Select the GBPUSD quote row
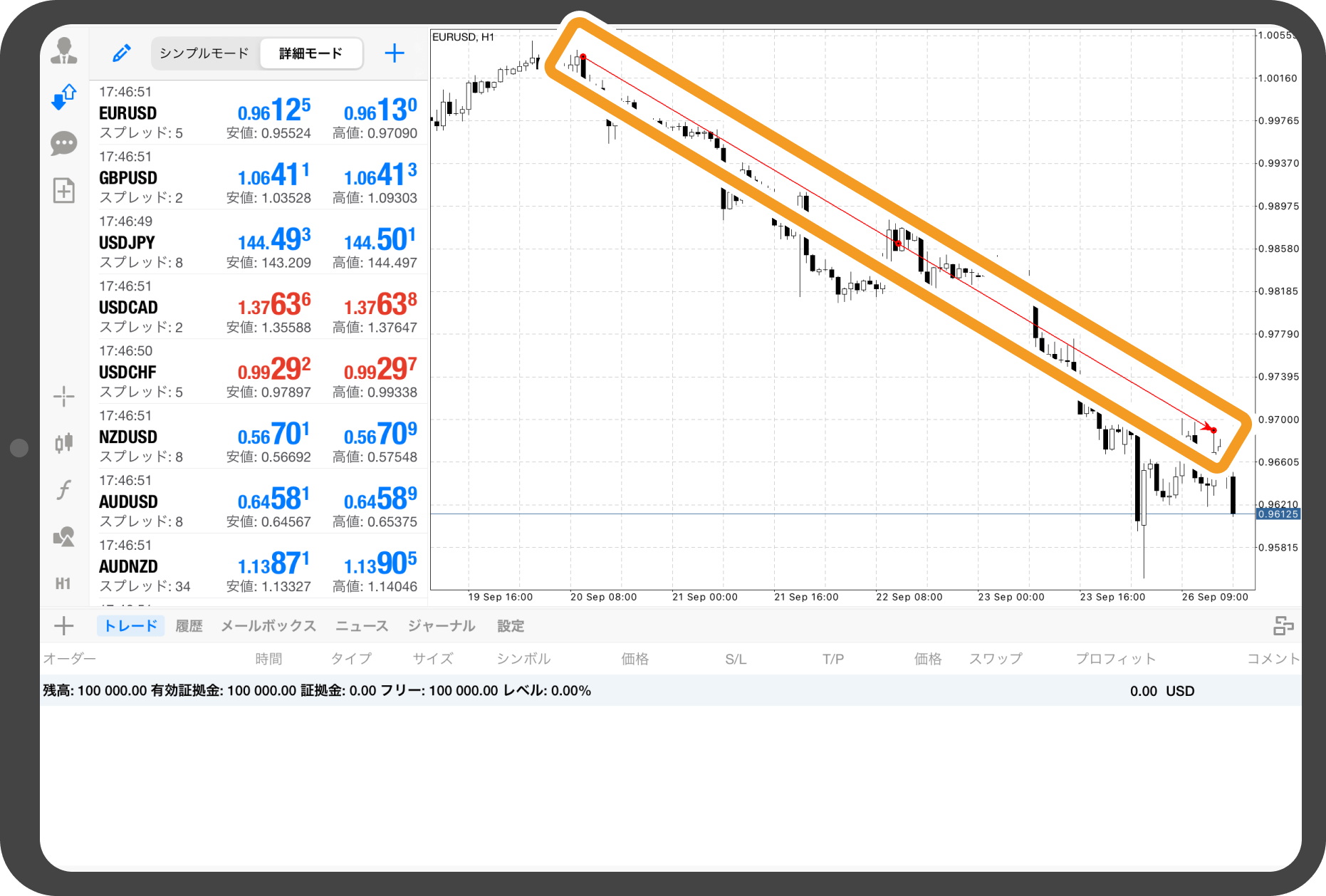 pos(259,177)
